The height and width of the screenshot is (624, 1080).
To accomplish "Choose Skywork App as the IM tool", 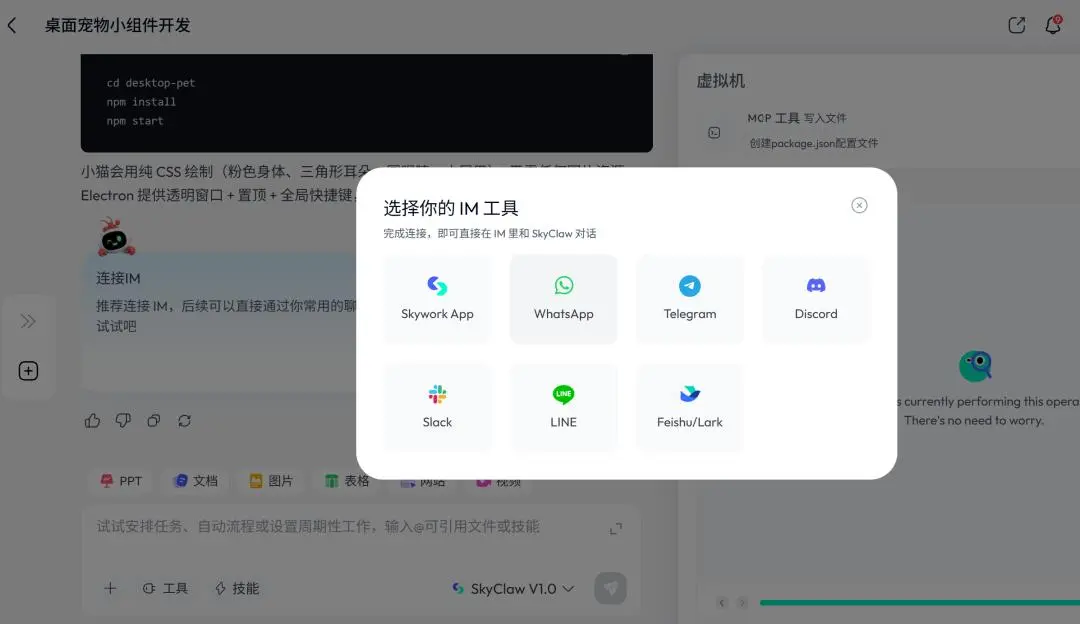I will point(437,300).
